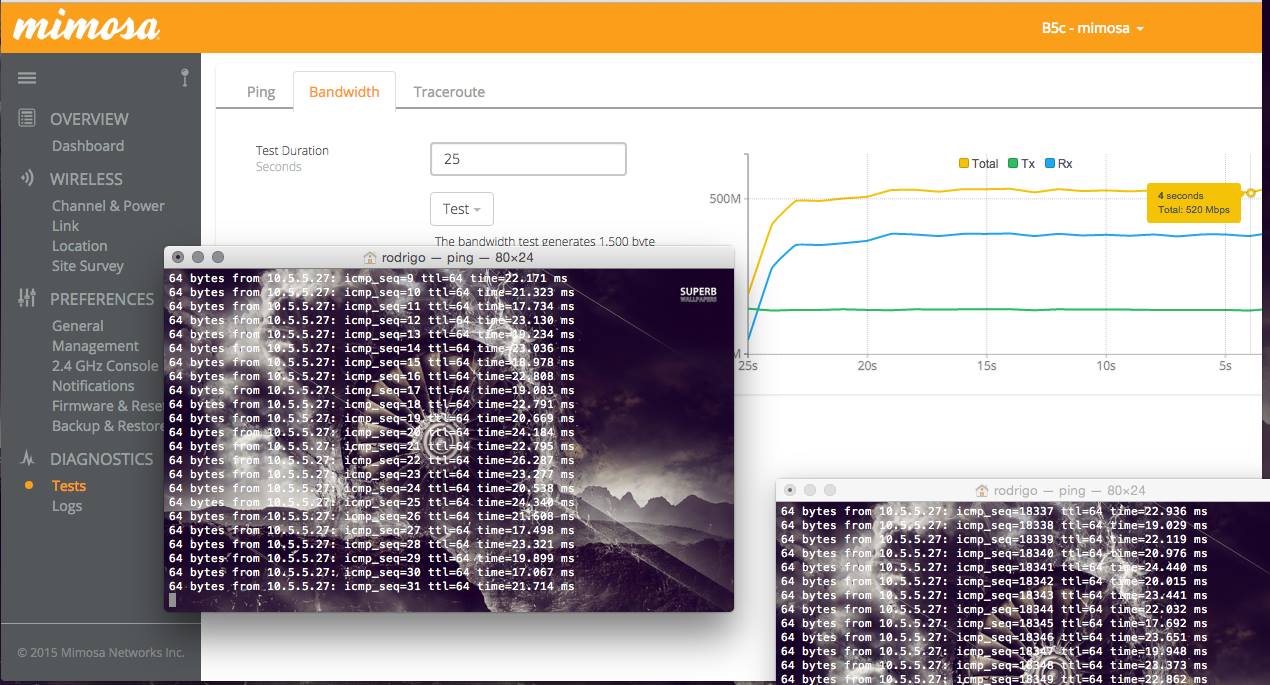Open the Dashboard page
This screenshot has width=1270, height=685.
coord(88,146)
